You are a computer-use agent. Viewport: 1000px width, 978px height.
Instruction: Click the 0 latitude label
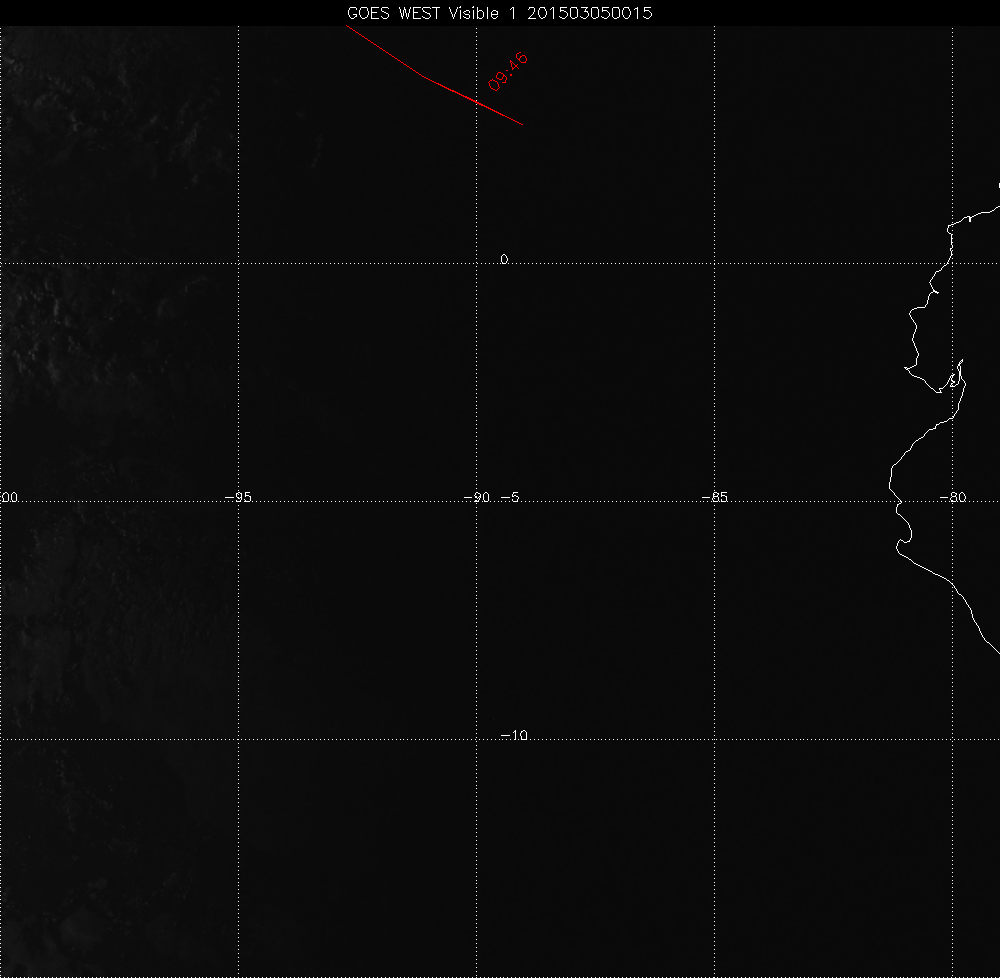[504, 259]
